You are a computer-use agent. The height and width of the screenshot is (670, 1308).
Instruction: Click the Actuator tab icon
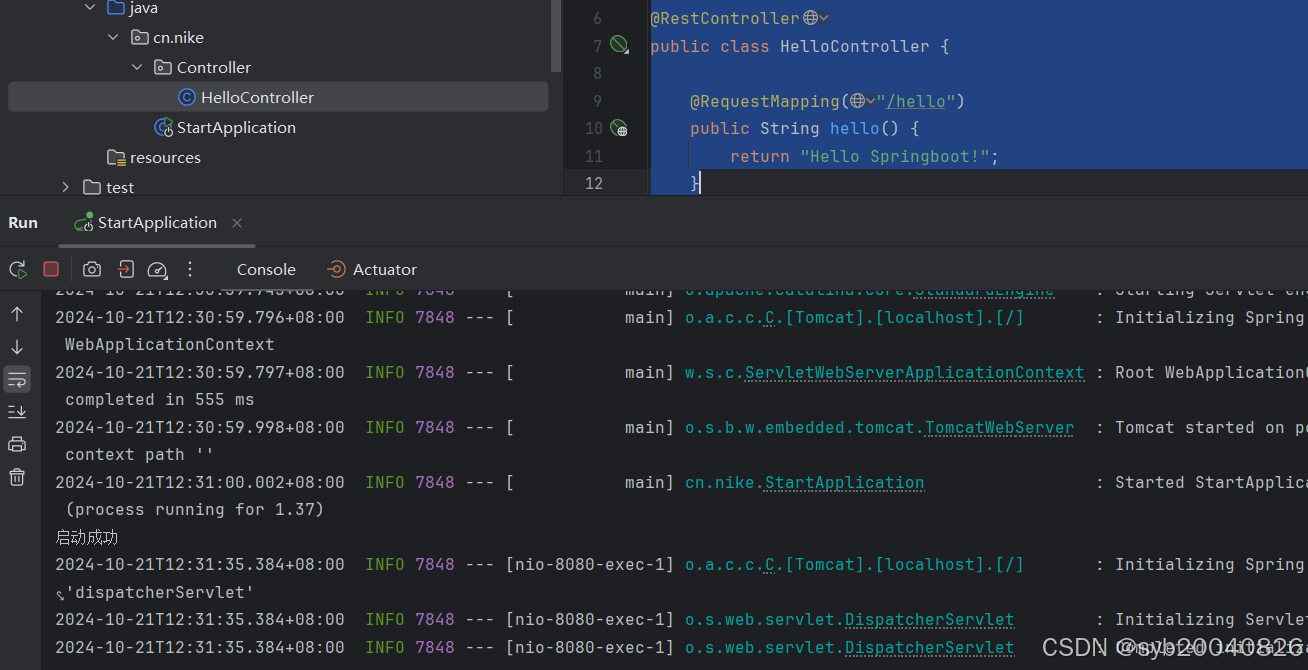pos(337,269)
